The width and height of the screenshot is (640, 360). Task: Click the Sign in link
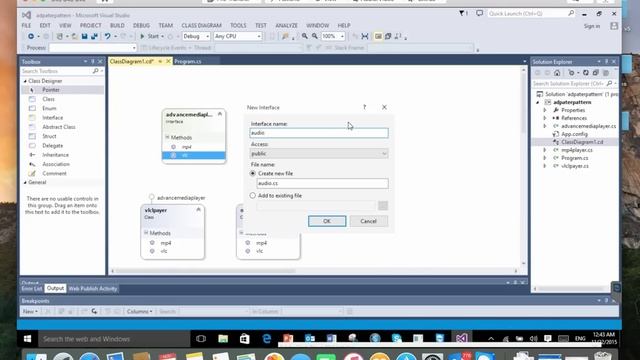pos(592,26)
